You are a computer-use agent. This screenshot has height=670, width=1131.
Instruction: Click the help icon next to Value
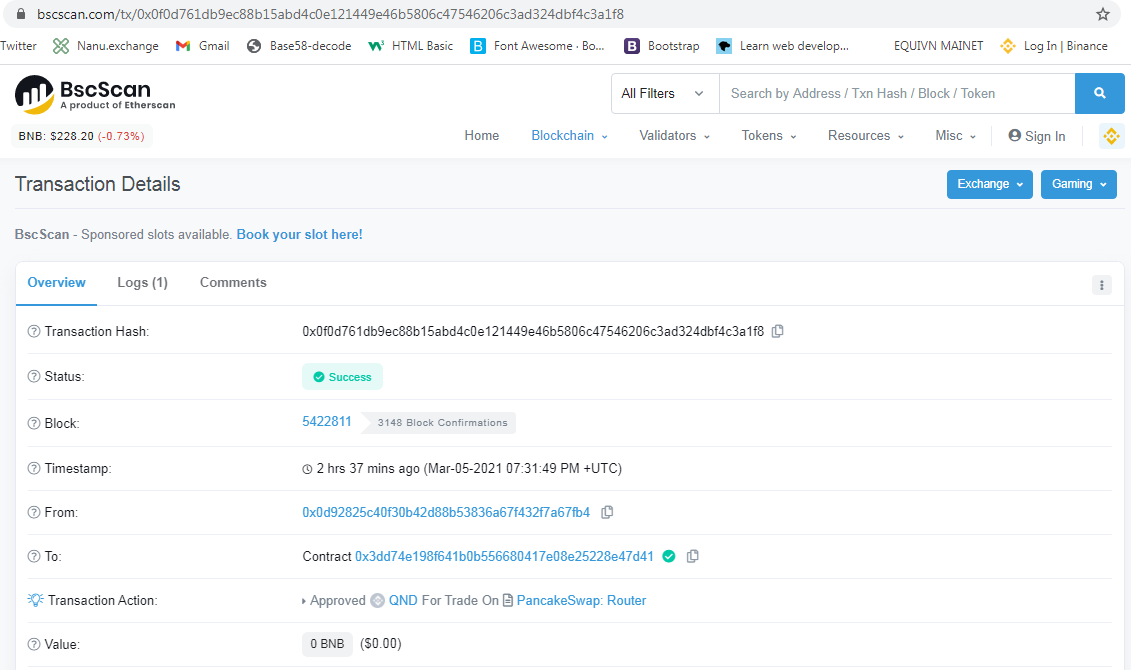point(34,644)
